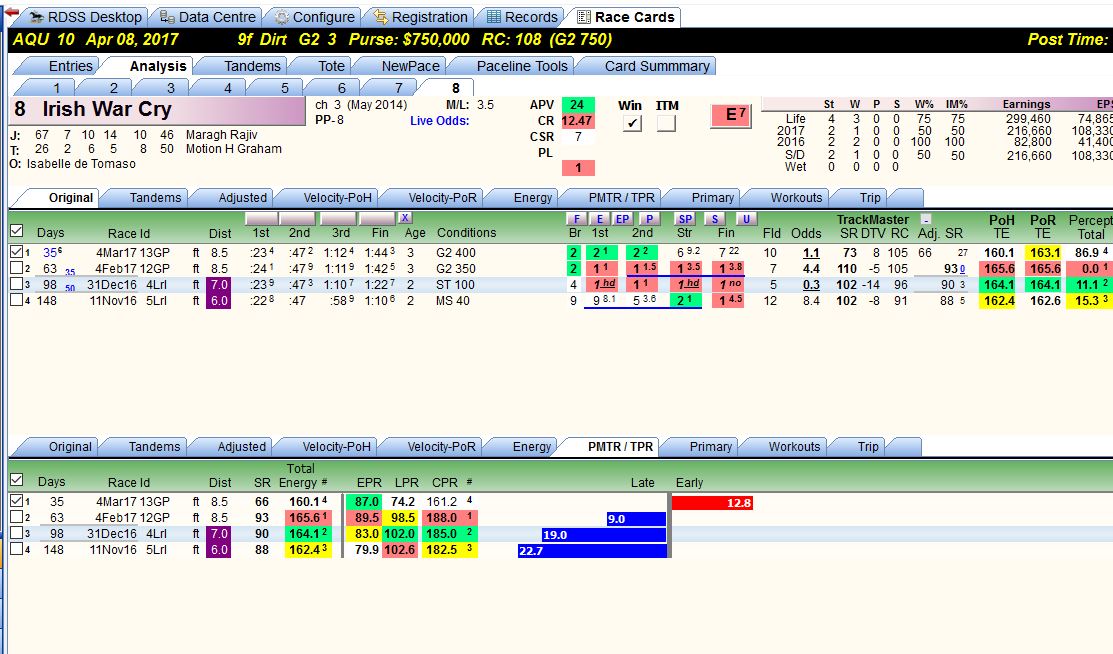
Task: Select the horse number 5 tab
Action: pyautogui.click(x=285, y=88)
